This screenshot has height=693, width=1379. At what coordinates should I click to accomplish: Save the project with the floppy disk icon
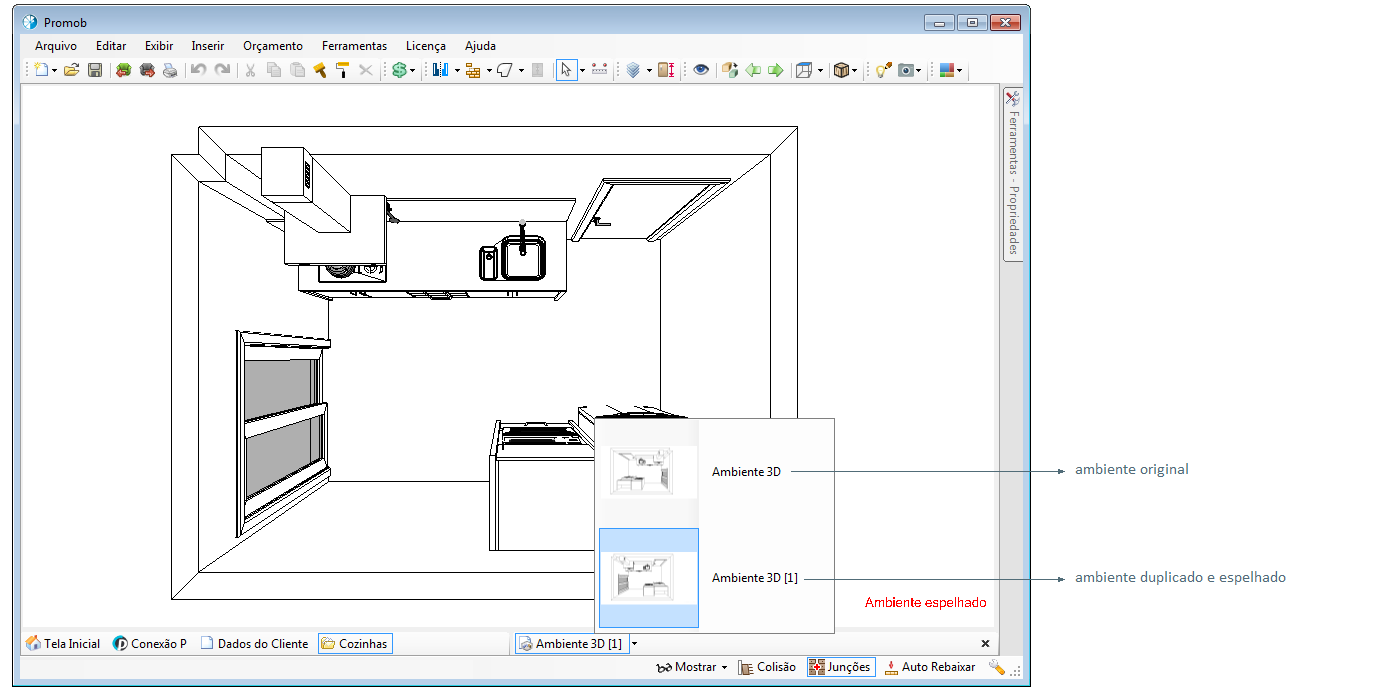[x=95, y=70]
